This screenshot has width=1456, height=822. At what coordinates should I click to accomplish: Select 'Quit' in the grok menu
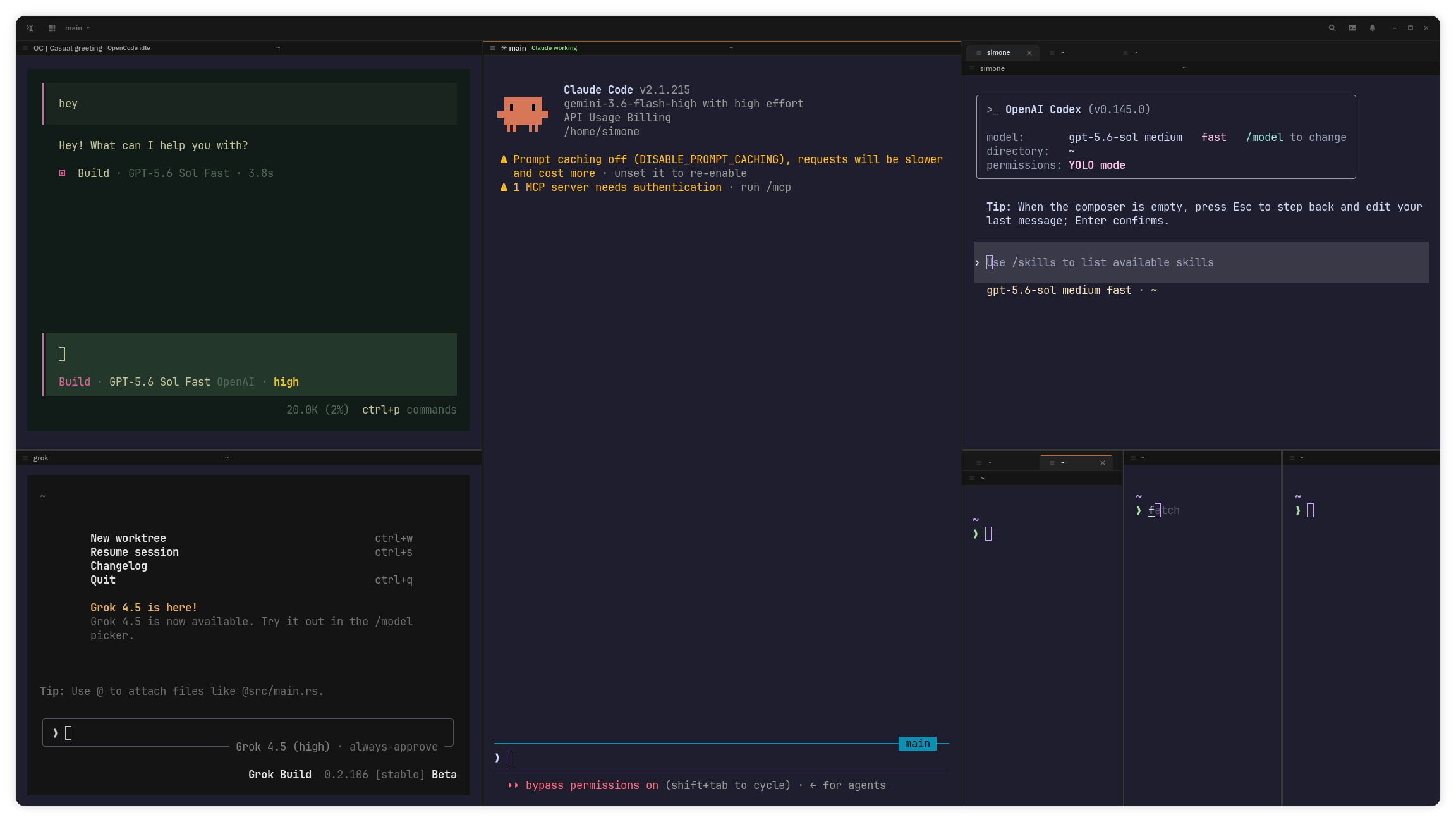pos(103,580)
